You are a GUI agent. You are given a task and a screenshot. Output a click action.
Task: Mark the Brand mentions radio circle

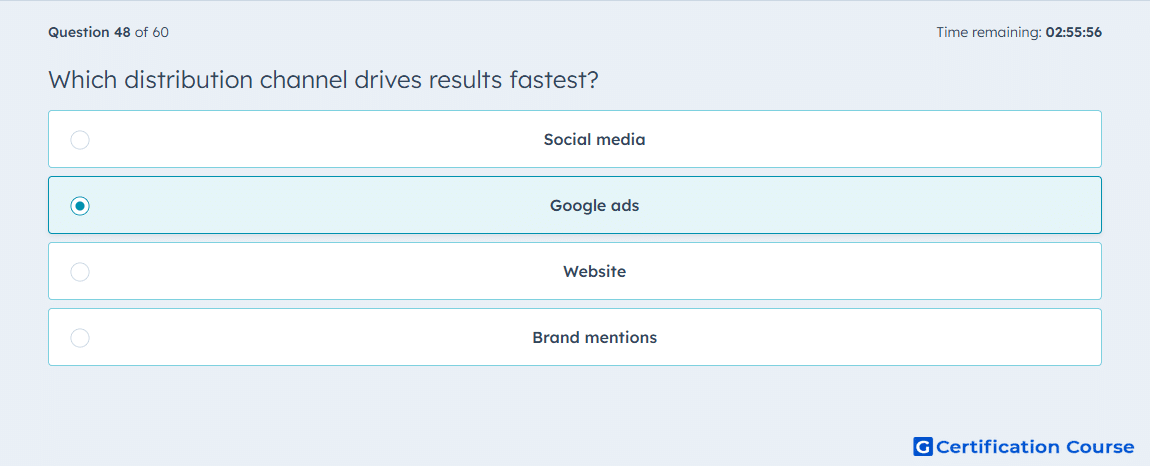point(80,338)
